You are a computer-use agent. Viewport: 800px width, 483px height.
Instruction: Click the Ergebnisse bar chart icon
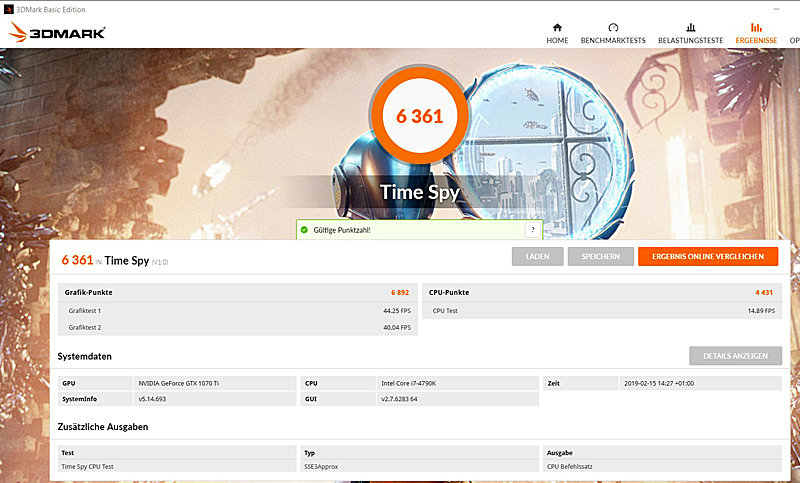[756, 27]
